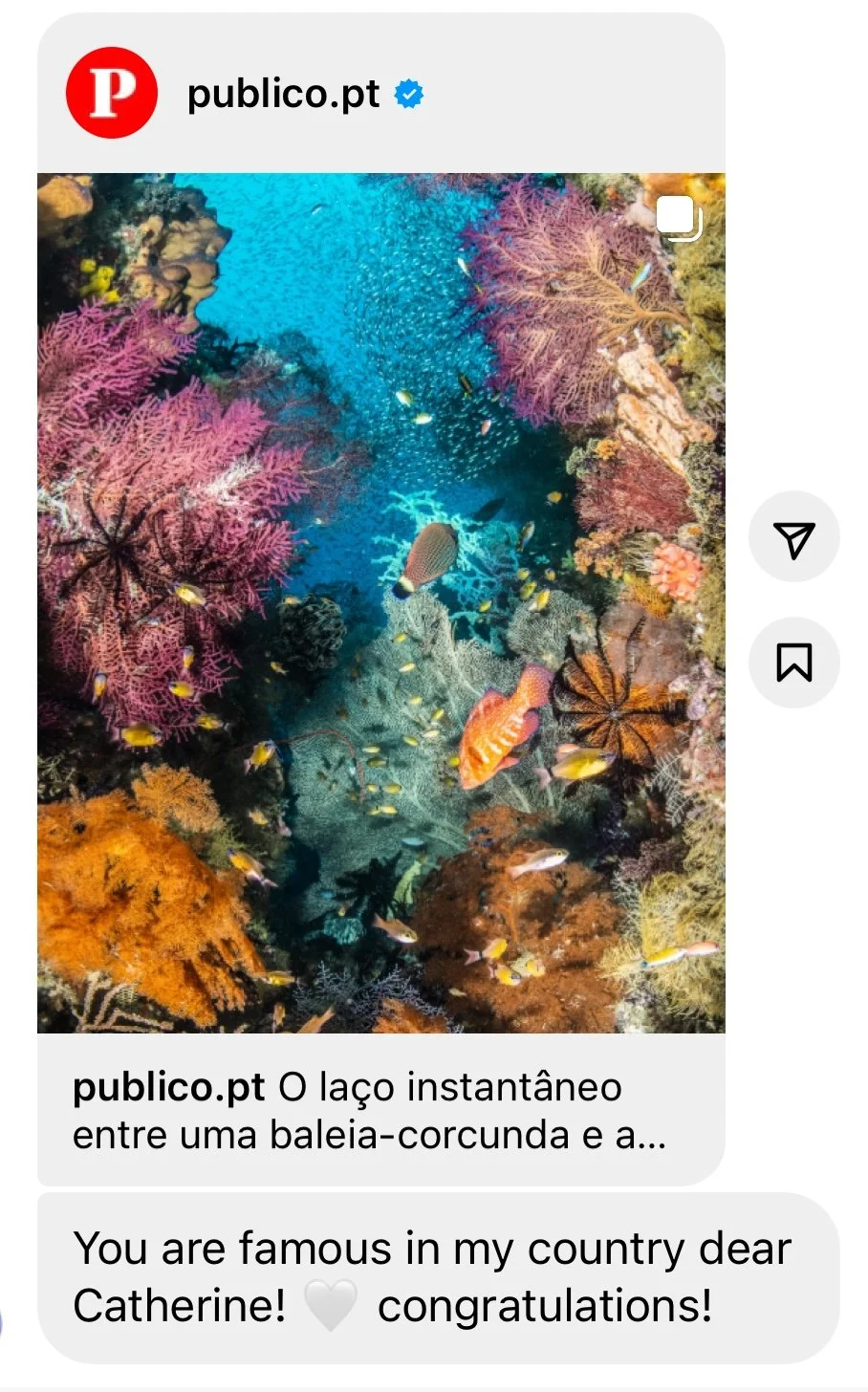868x1392 pixels.
Task: Tap the gray header bar of shared post
Action: pos(381,93)
